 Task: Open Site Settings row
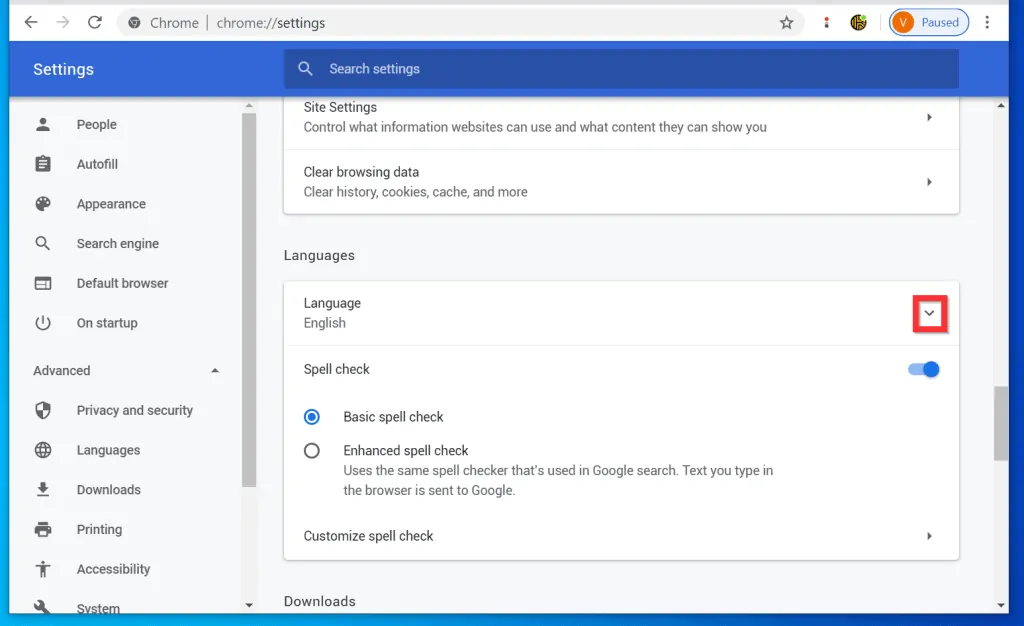[x=620, y=117]
